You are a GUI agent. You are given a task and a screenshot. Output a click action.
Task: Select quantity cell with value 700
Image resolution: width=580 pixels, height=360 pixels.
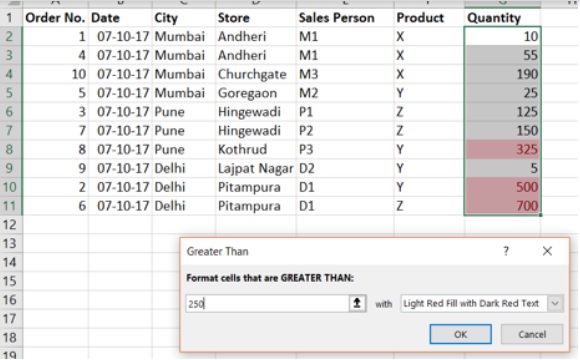point(502,206)
